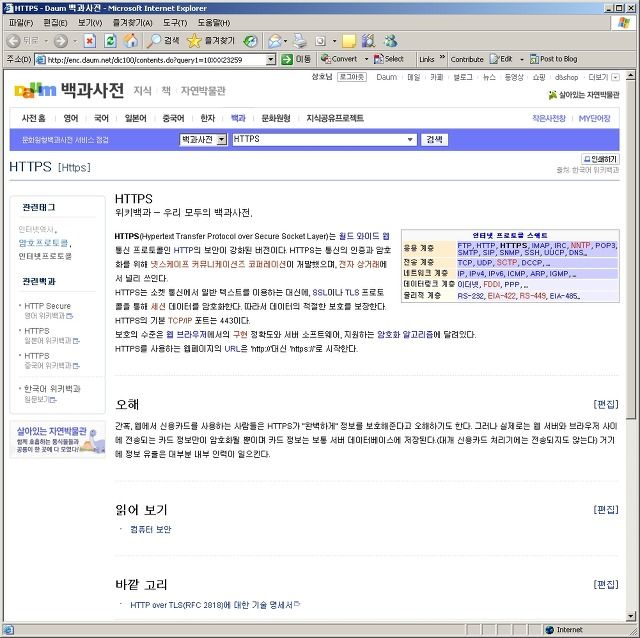
Task: Click external link icon after HTTP Secure
Action: click(69, 316)
